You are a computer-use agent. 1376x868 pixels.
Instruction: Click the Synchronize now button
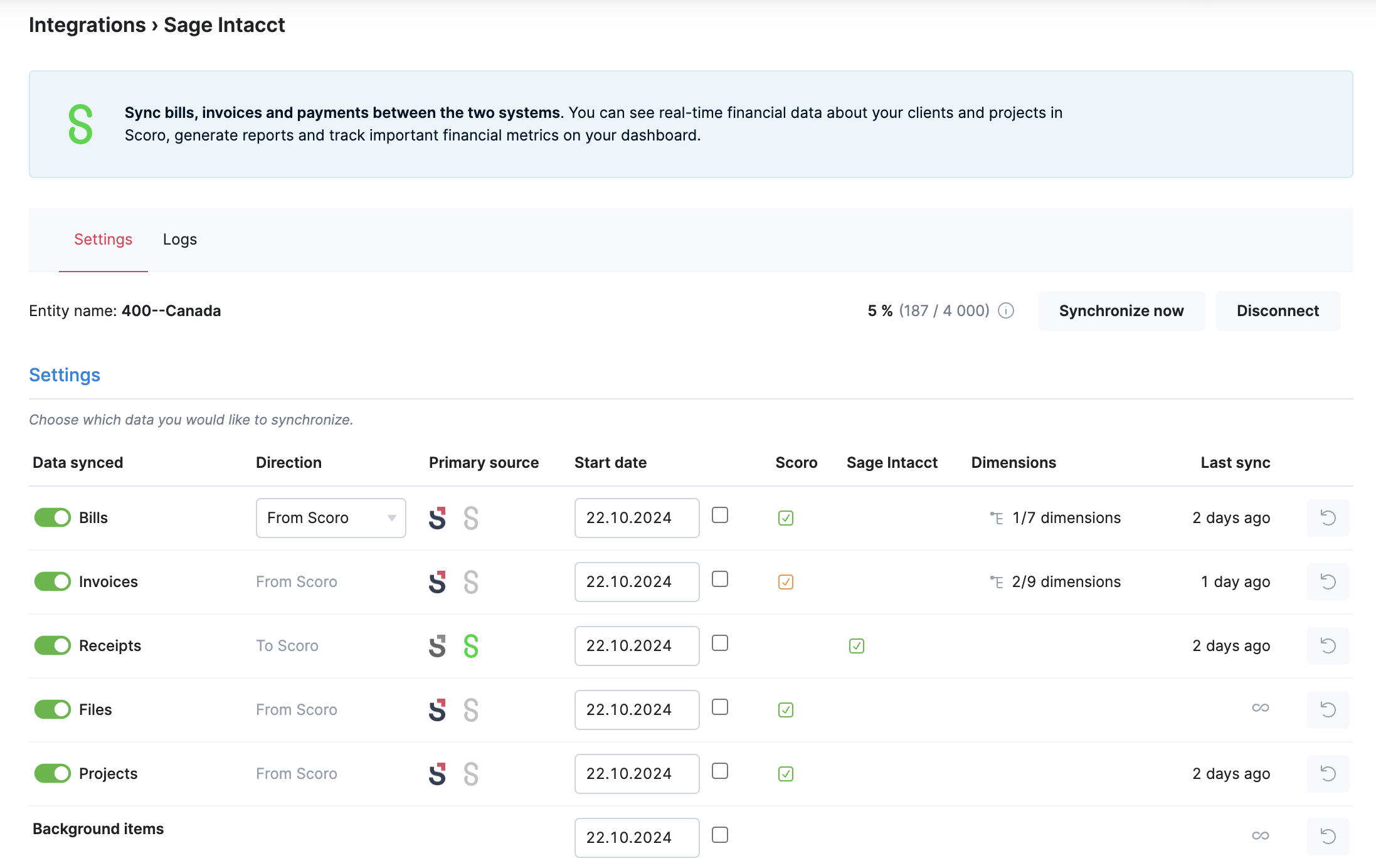pos(1121,311)
